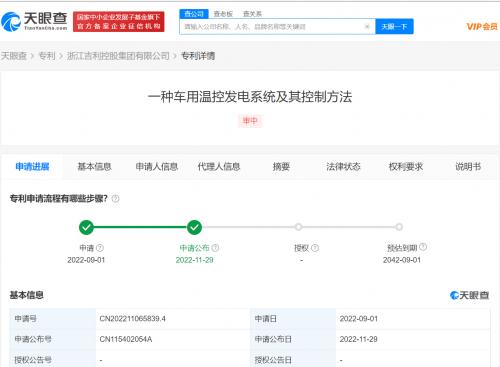The height and width of the screenshot is (367, 500).
Task: Open the VIP会员 link
Action: (482, 27)
